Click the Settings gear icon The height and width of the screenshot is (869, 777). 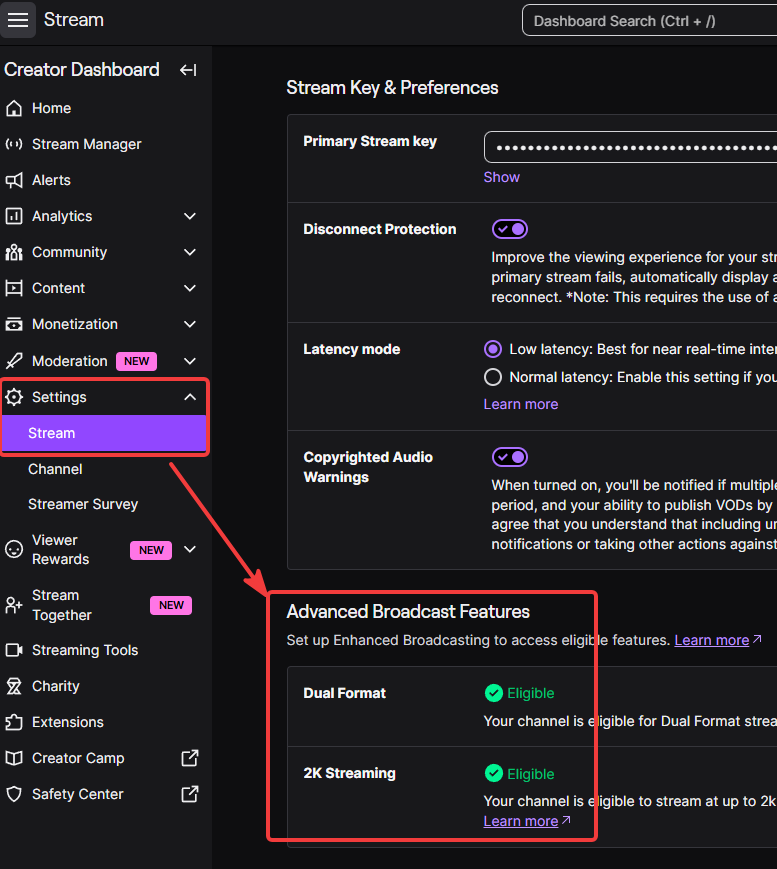(x=14, y=397)
